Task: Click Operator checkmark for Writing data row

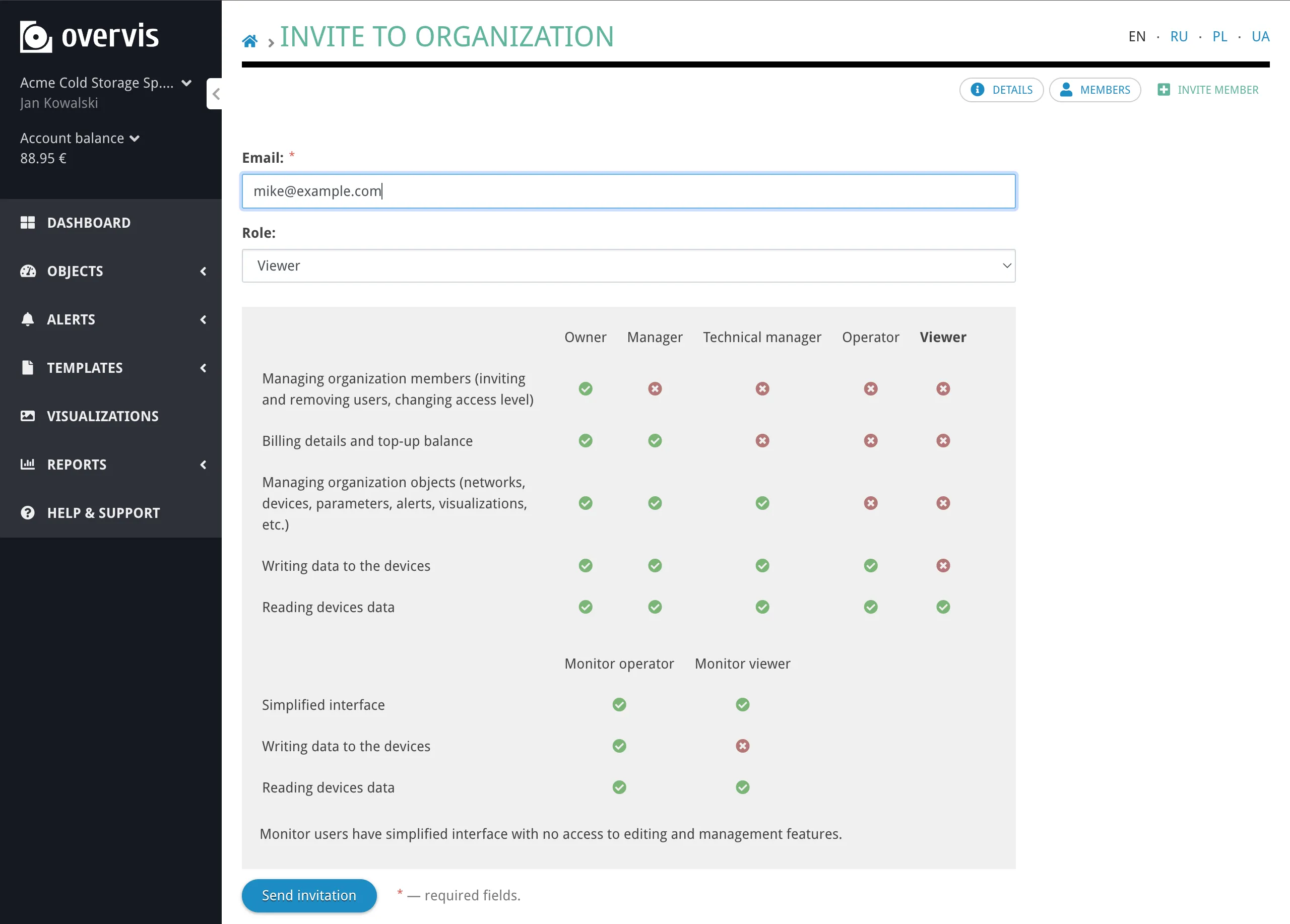Action: pyautogui.click(x=870, y=566)
